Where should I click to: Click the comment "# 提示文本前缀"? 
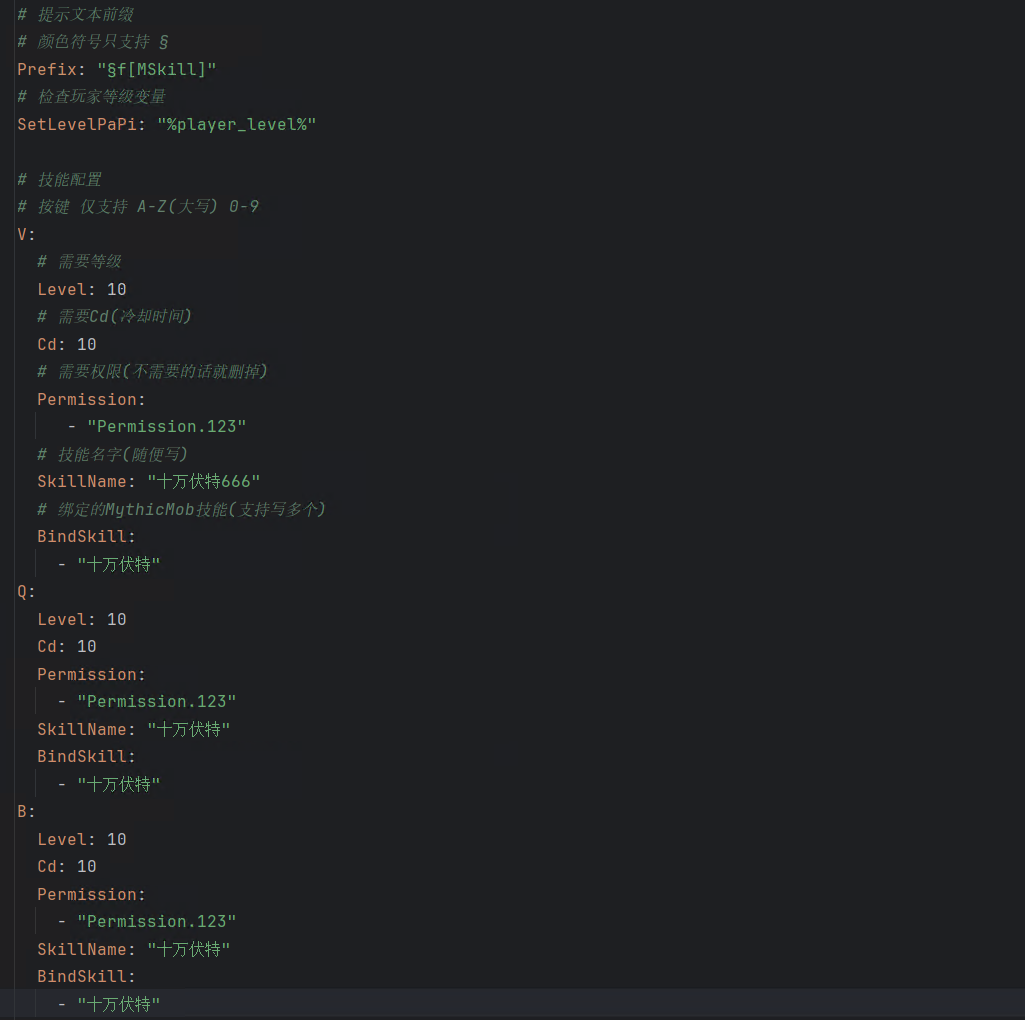point(75,14)
